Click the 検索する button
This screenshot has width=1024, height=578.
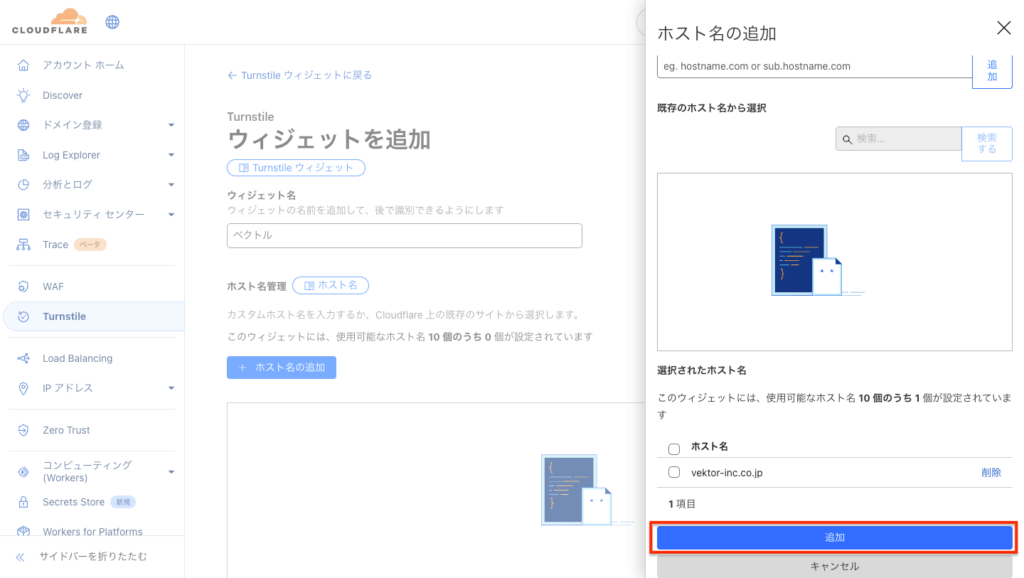pos(987,144)
